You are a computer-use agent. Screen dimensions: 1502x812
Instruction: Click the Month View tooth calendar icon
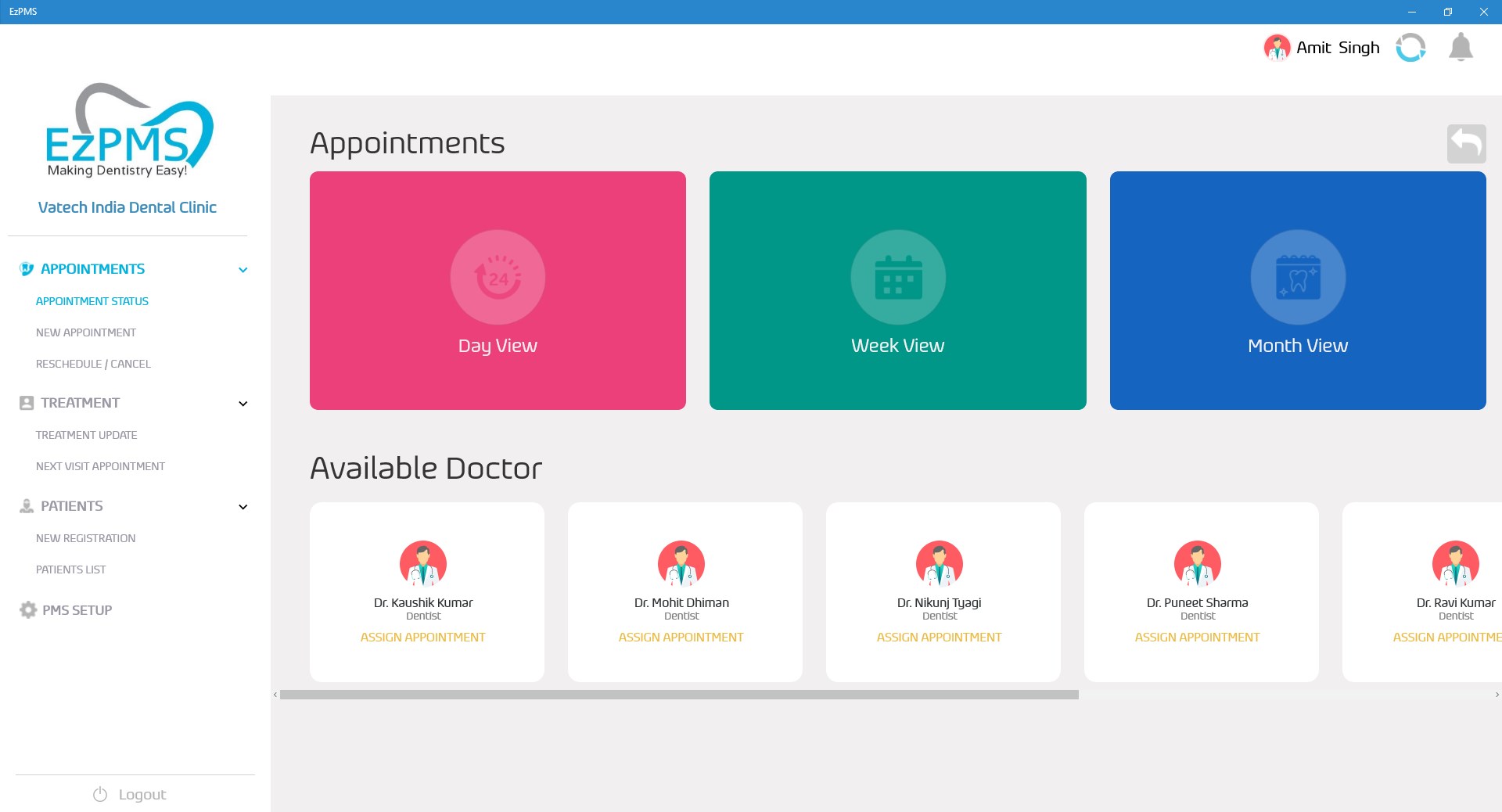pos(1298,277)
